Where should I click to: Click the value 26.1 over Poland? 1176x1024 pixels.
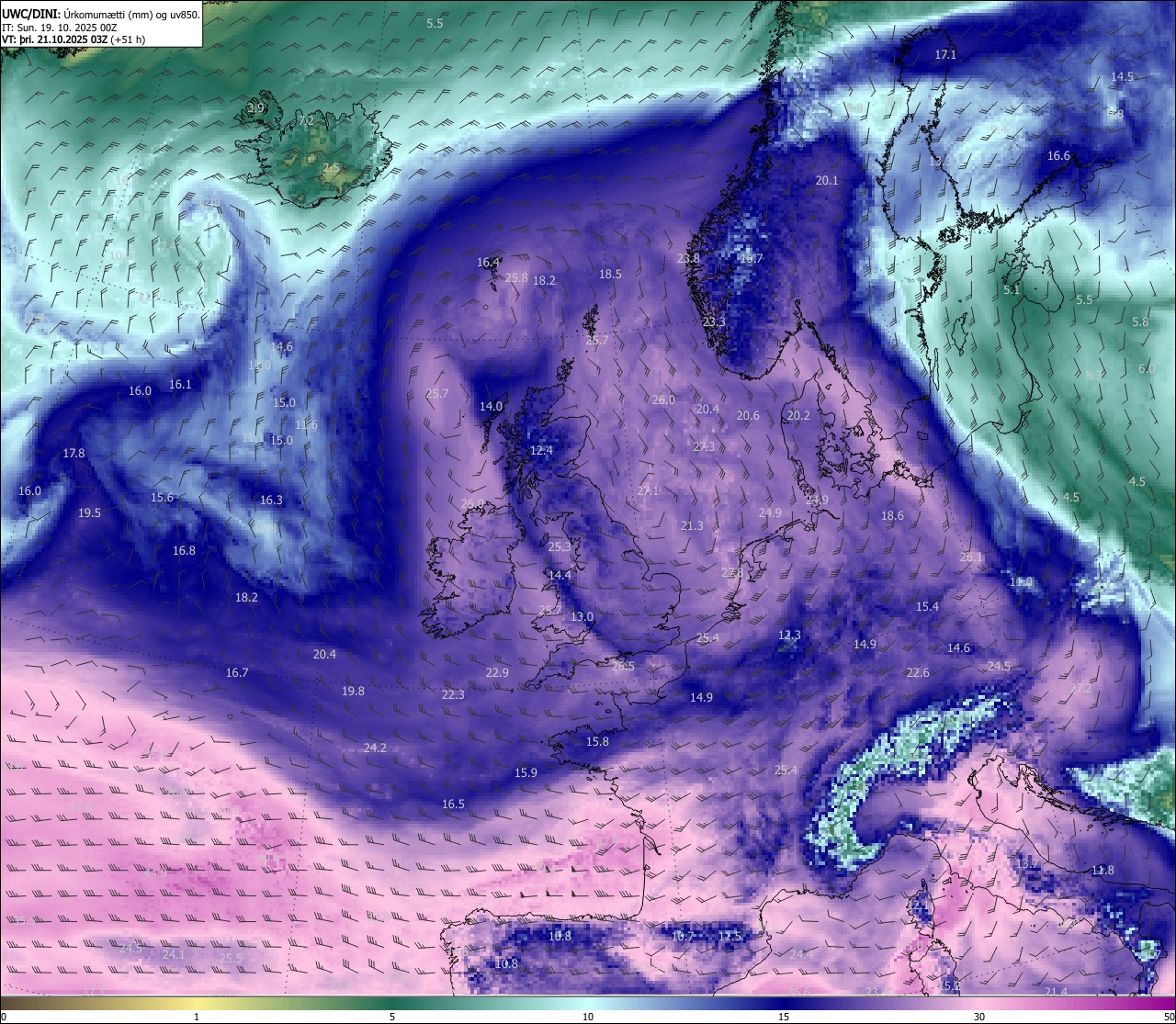971,557
